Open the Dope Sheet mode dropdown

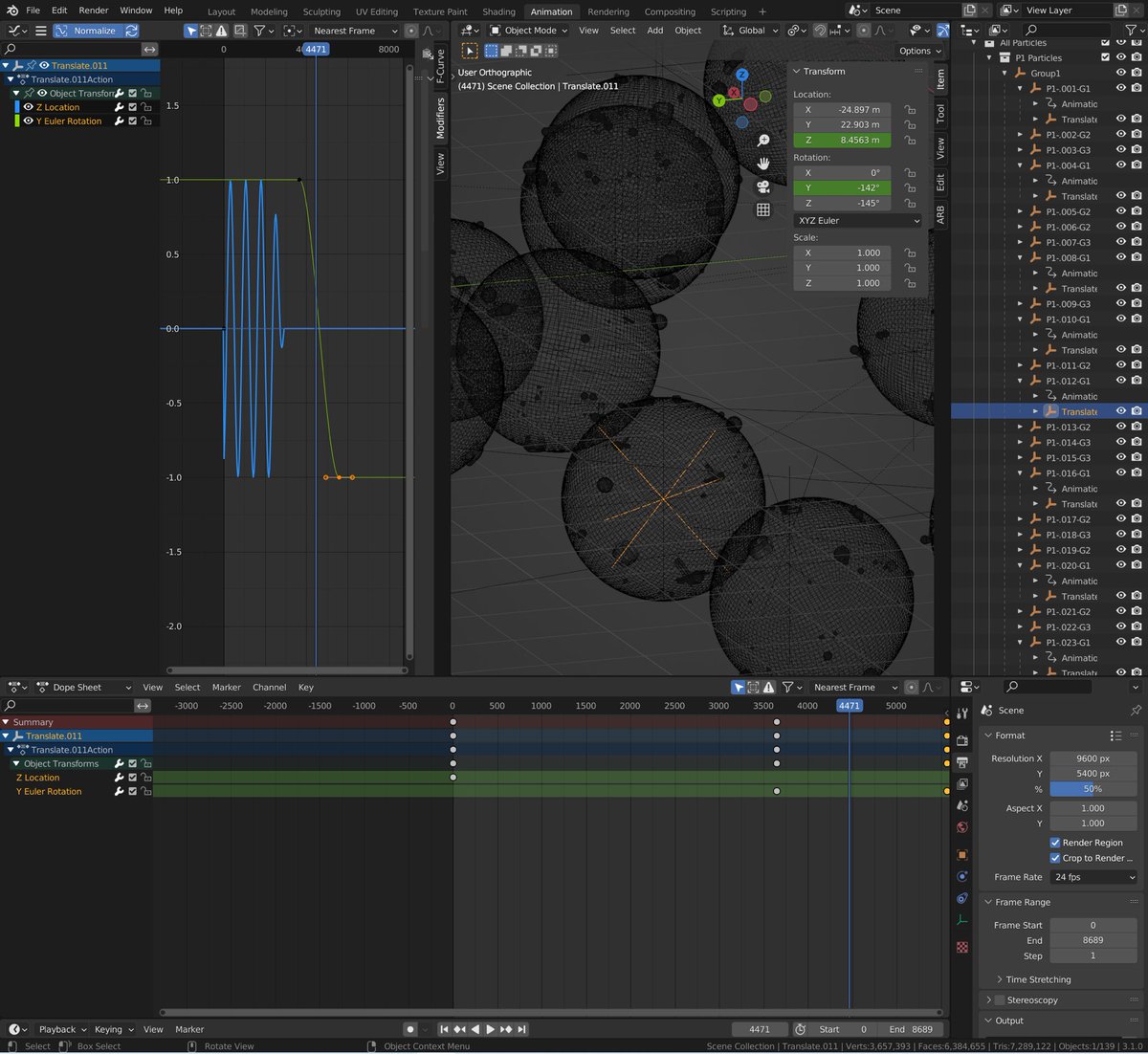point(84,688)
